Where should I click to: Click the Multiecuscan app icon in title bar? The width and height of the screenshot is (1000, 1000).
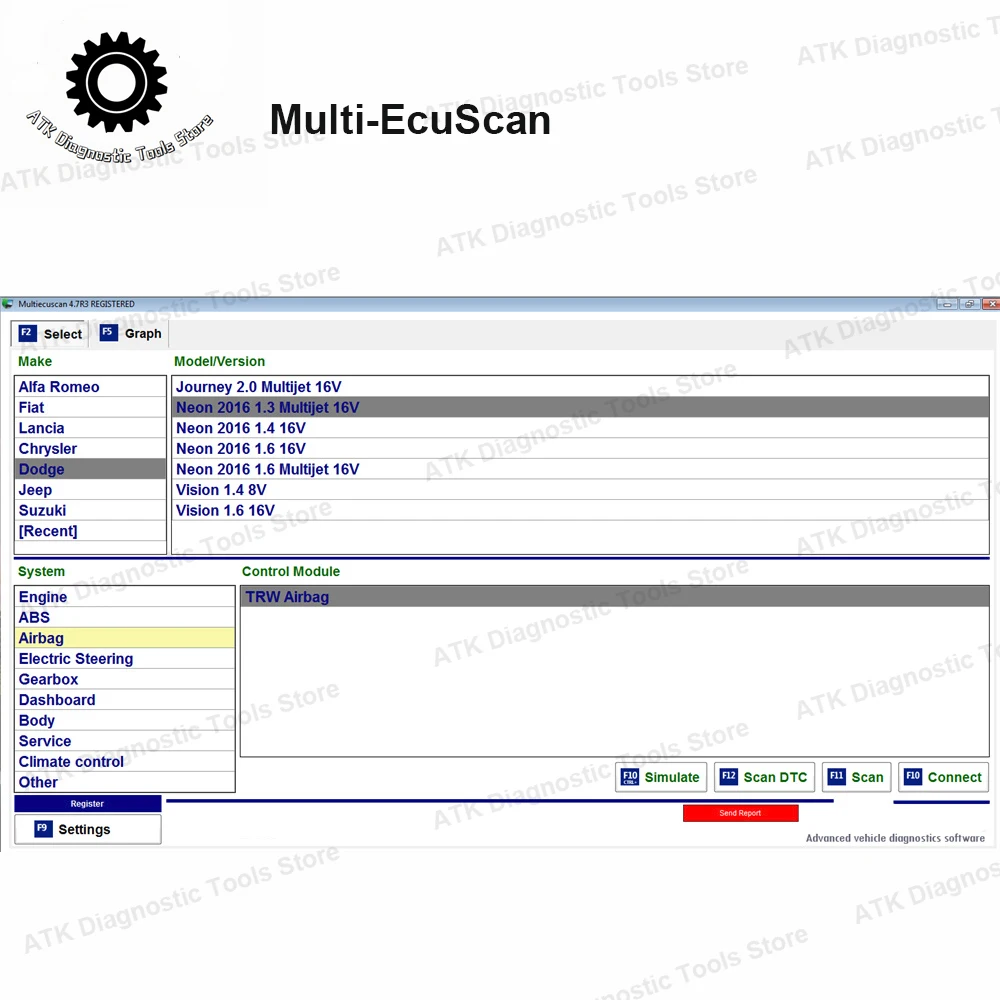point(8,304)
